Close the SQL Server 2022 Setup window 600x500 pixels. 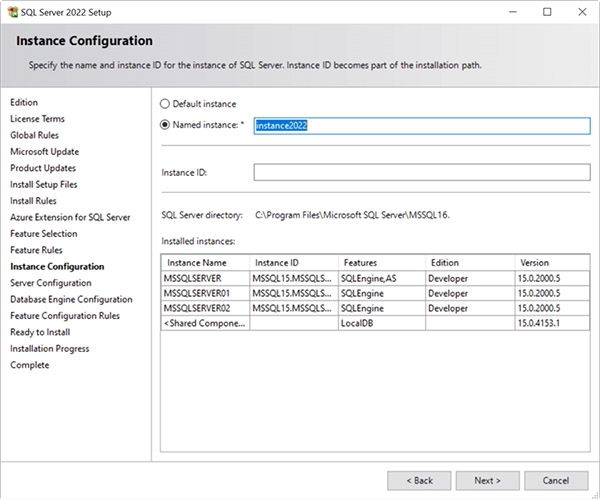pyautogui.click(x=582, y=12)
